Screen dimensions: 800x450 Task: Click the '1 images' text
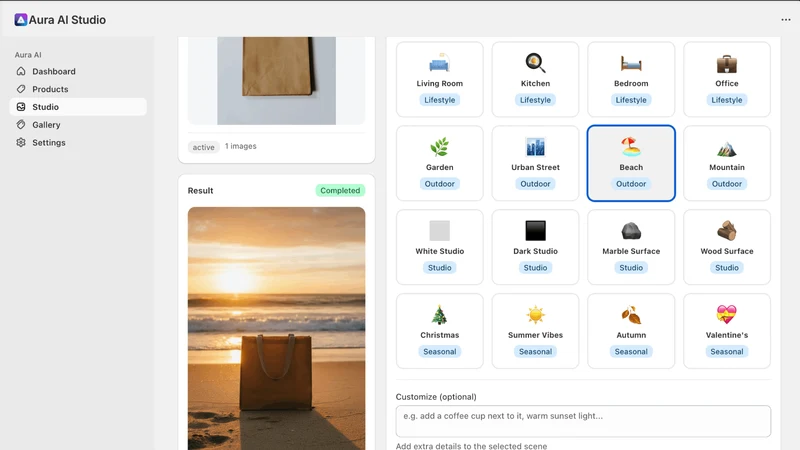pos(241,146)
